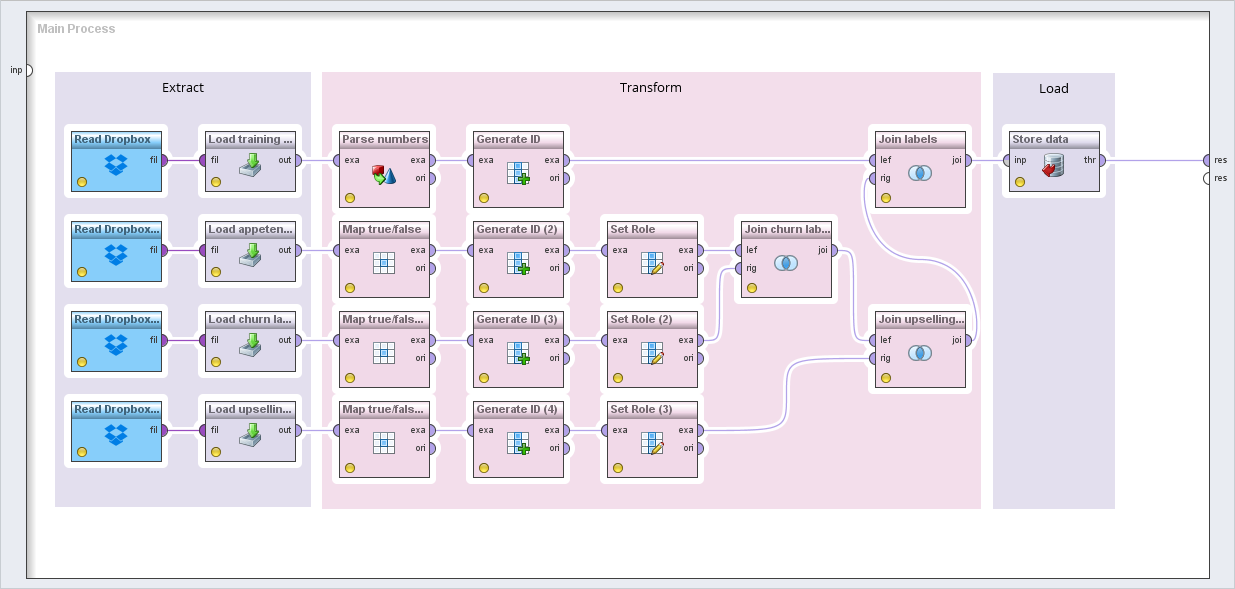Click the first 'res' result port

1207,160
